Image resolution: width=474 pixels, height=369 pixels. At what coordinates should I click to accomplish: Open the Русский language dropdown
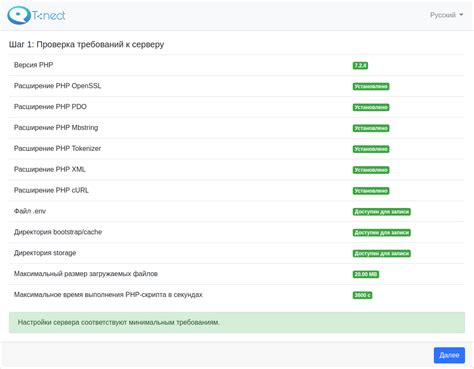[x=446, y=15]
